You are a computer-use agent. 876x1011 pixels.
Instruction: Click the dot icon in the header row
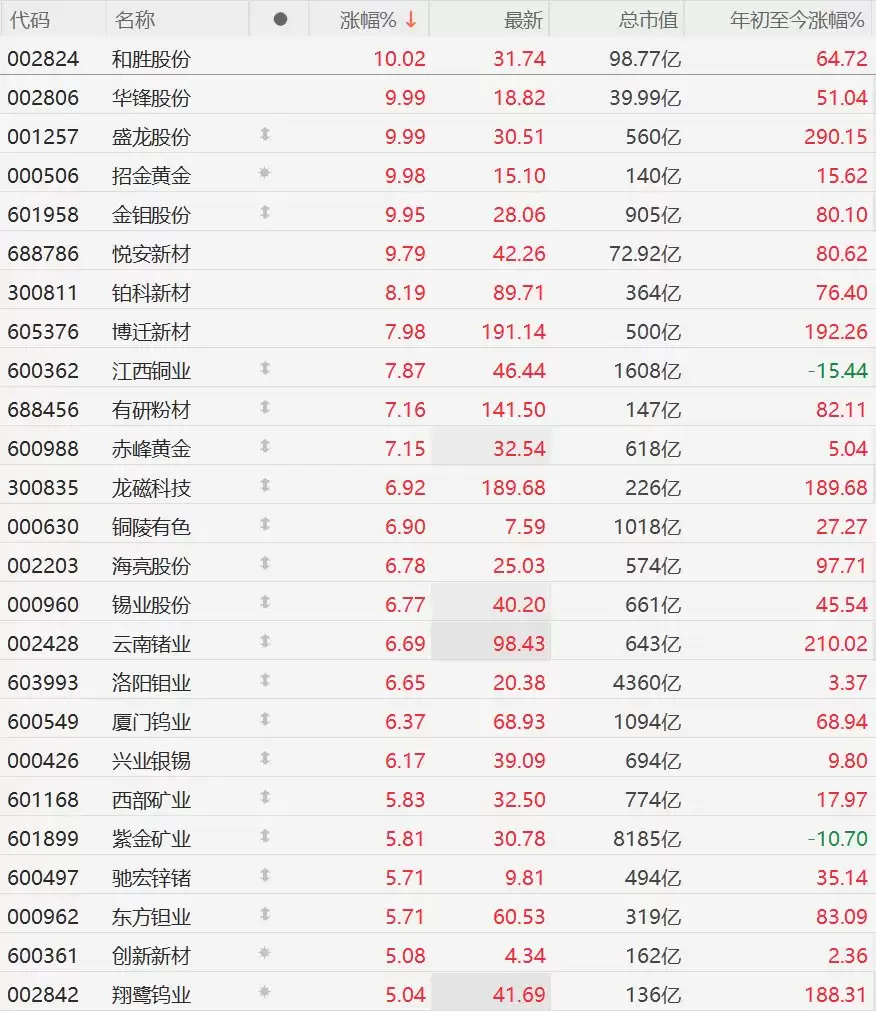(x=280, y=19)
